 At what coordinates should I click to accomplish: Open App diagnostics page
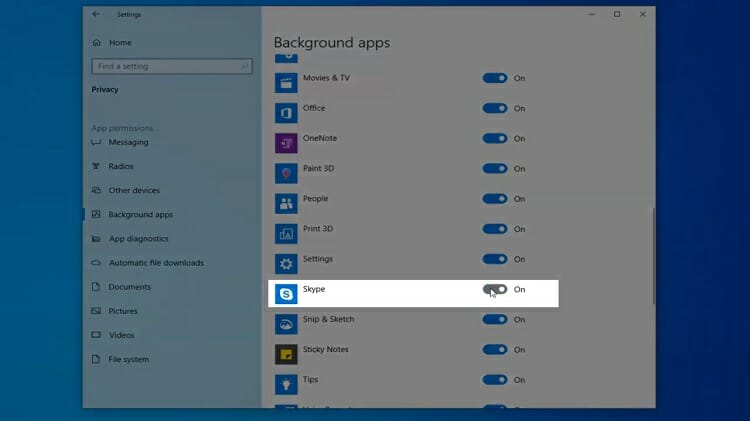pyautogui.click(x=139, y=238)
